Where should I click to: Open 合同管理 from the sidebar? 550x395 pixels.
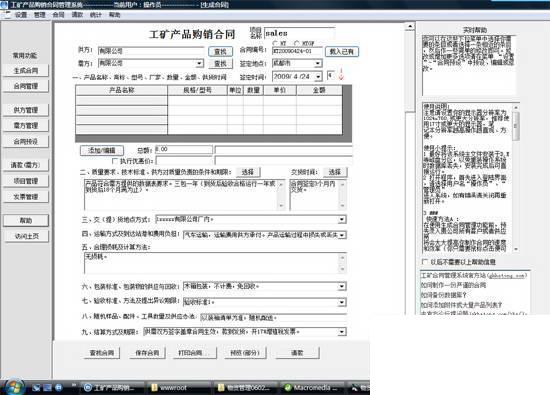[x=26, y=86]
